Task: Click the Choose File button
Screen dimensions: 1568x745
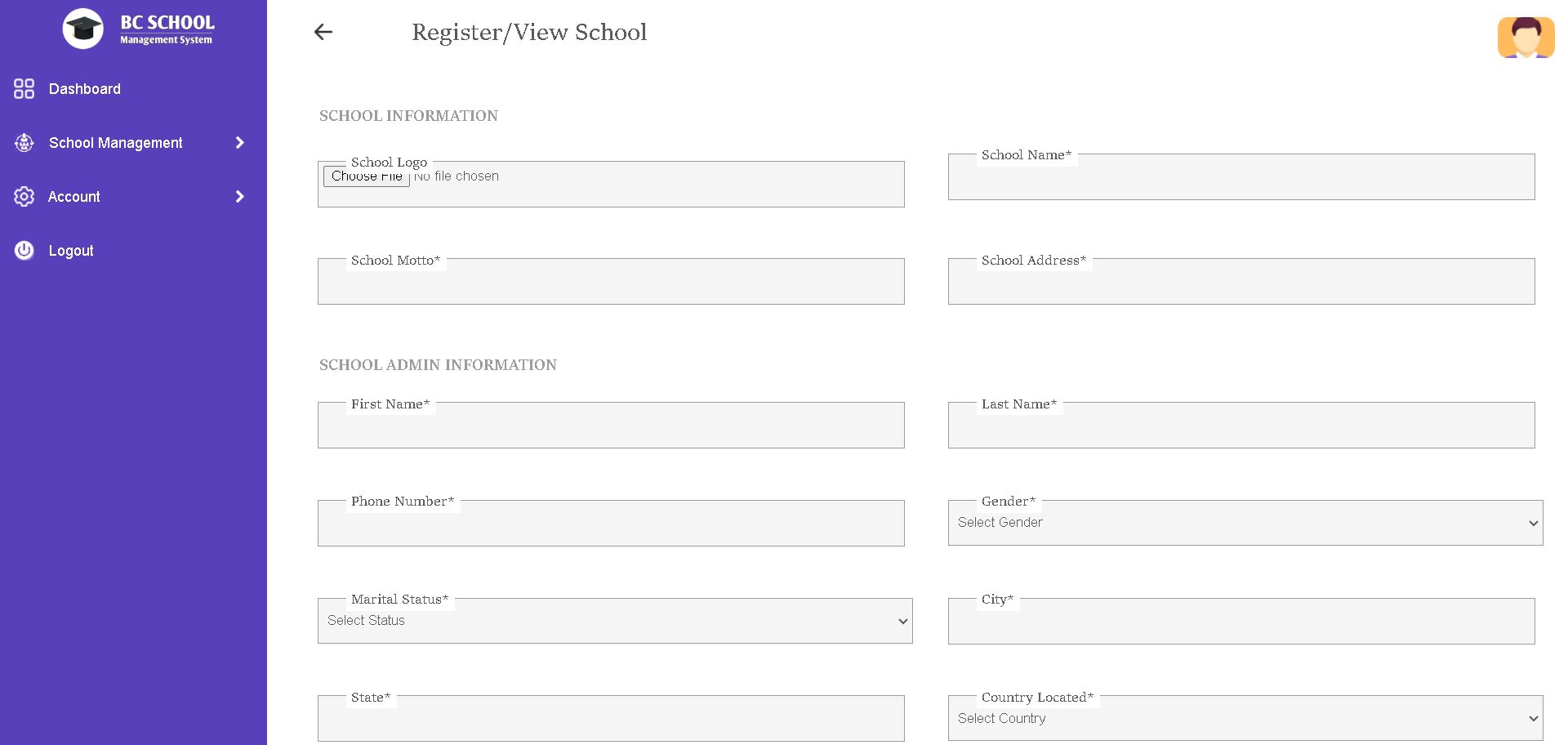Action: pyautogui.click(x=366, y=176)
